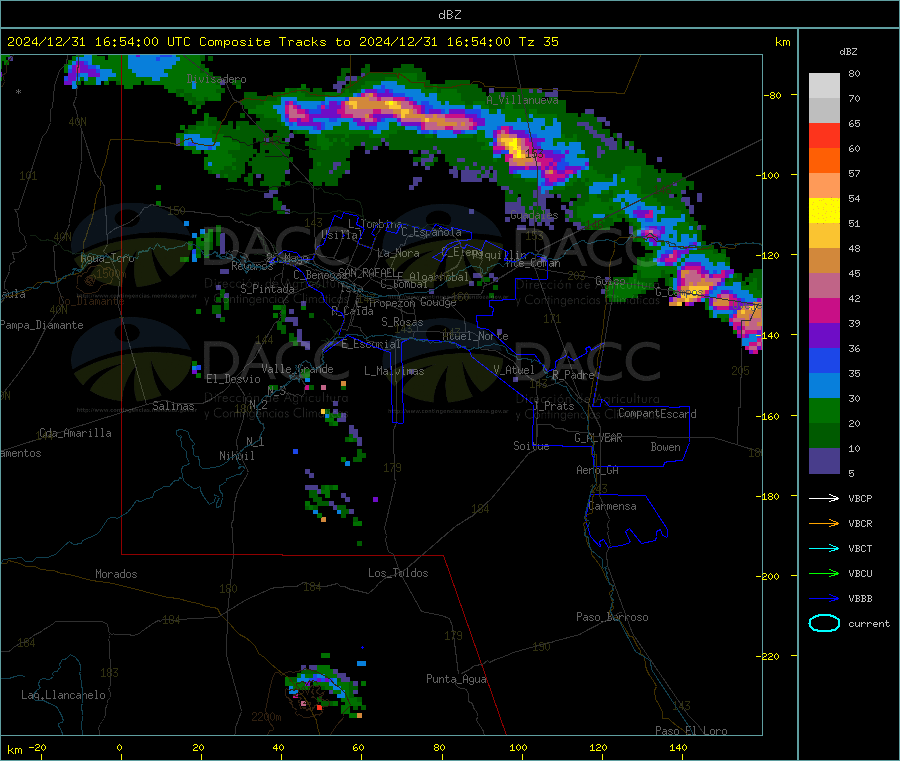The height and width of the screenshot is (761, 900).
Task: Click the Bowen place label
Action: [x=665, y=447]
